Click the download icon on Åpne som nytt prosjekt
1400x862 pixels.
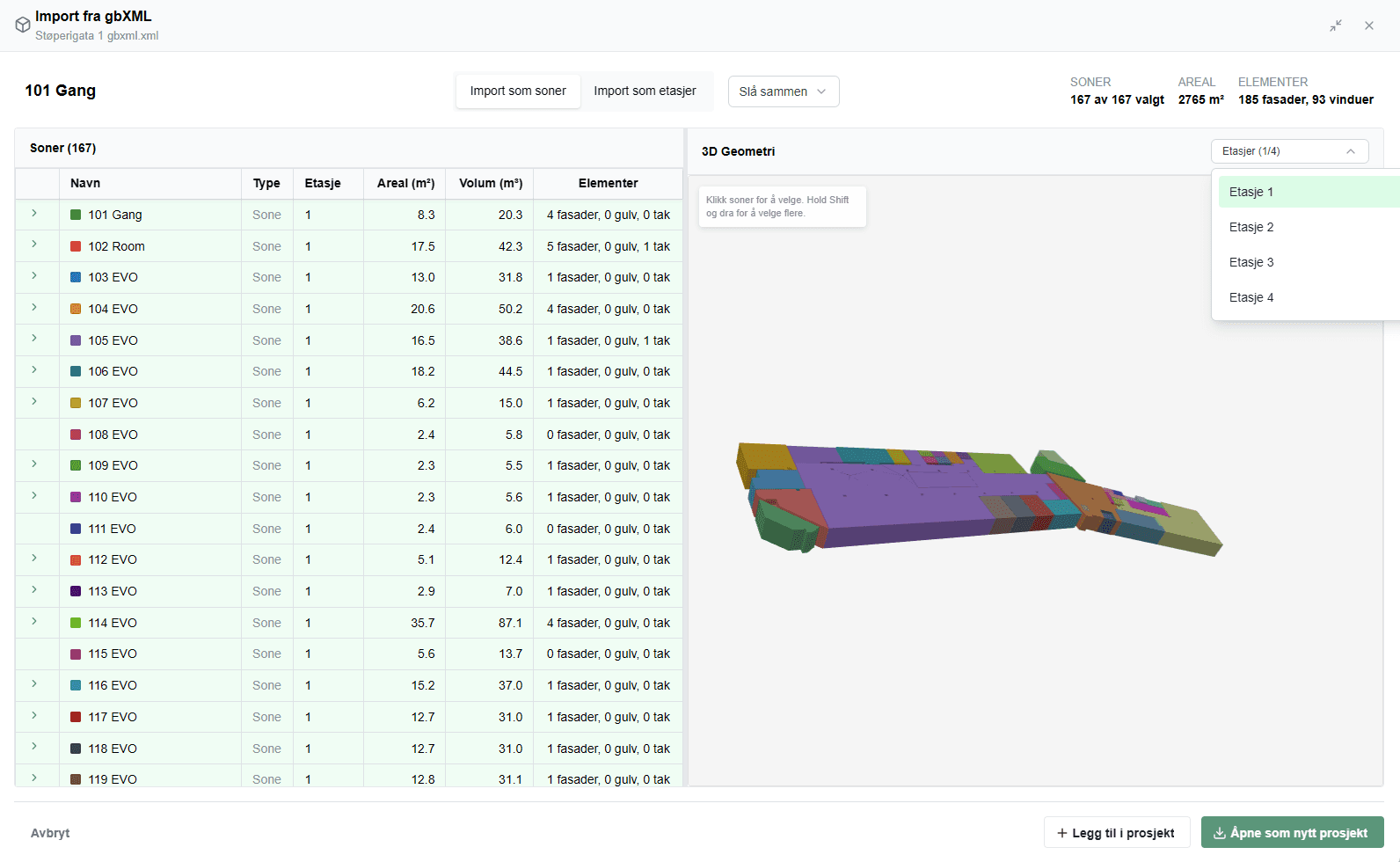click(1220, 833)
